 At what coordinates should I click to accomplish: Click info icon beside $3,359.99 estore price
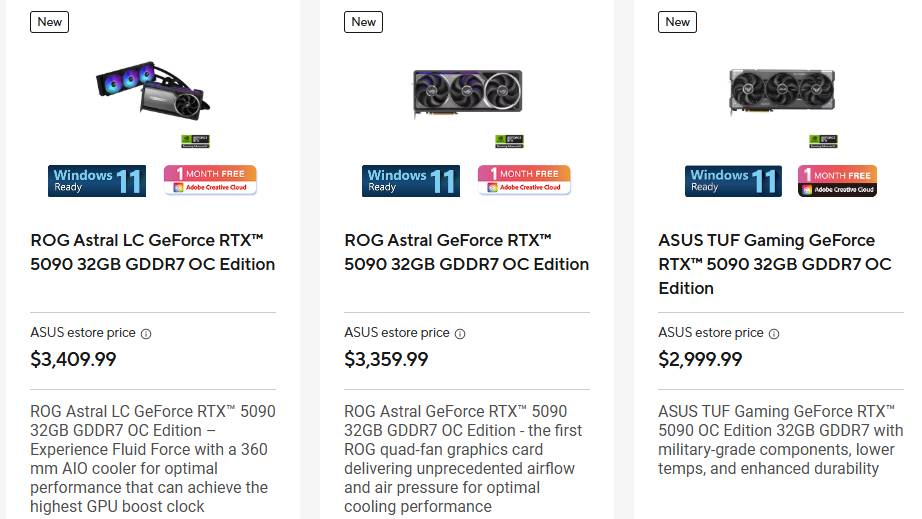460,334
